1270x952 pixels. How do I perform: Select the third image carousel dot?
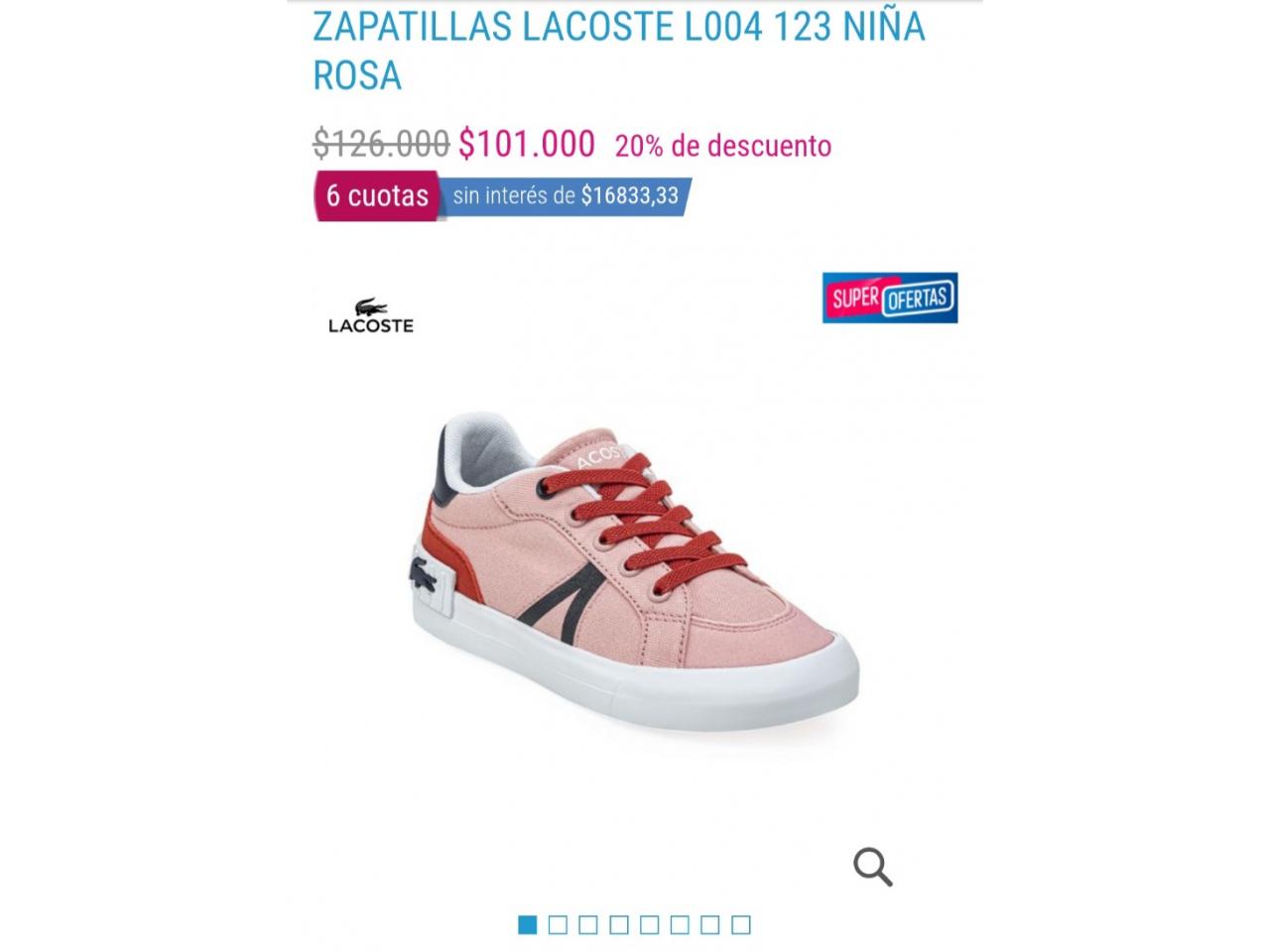[x=588, y=925]
